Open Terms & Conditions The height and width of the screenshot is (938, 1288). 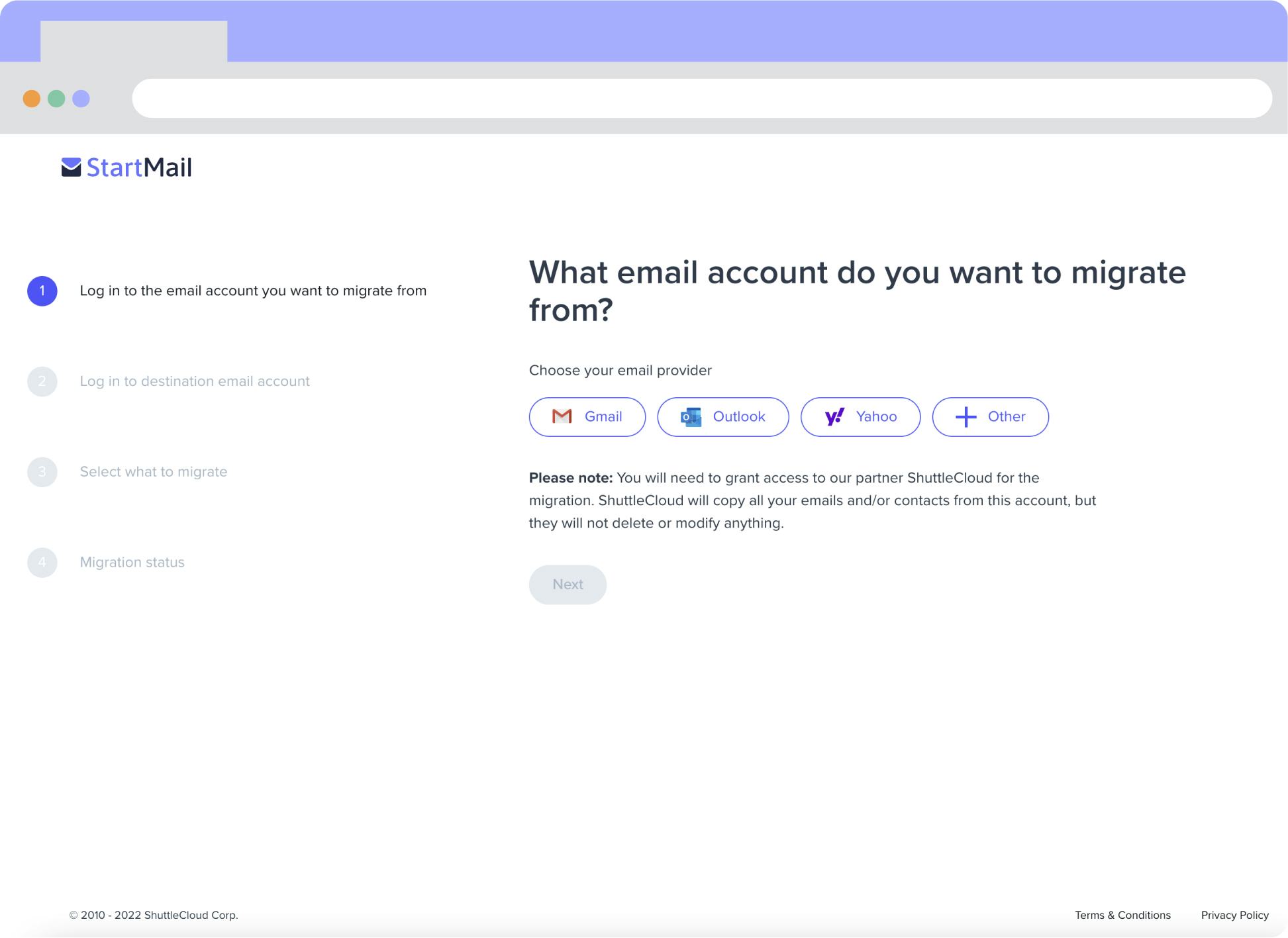coord(1122,915)
